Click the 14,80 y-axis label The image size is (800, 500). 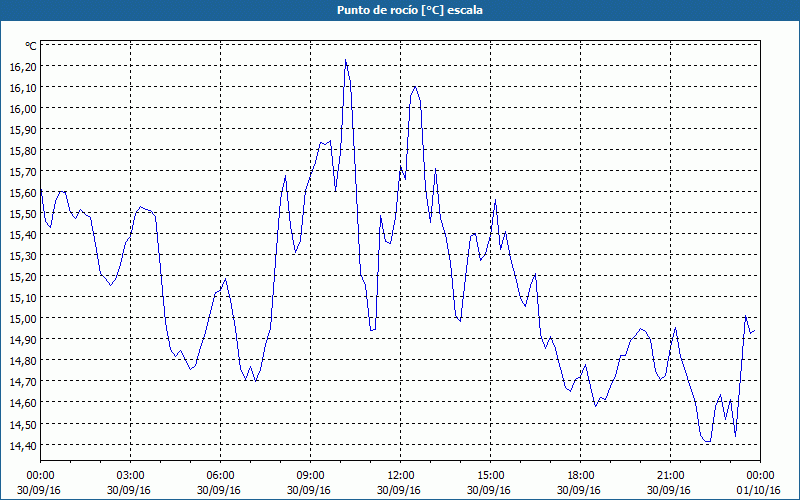coord(23,361)
